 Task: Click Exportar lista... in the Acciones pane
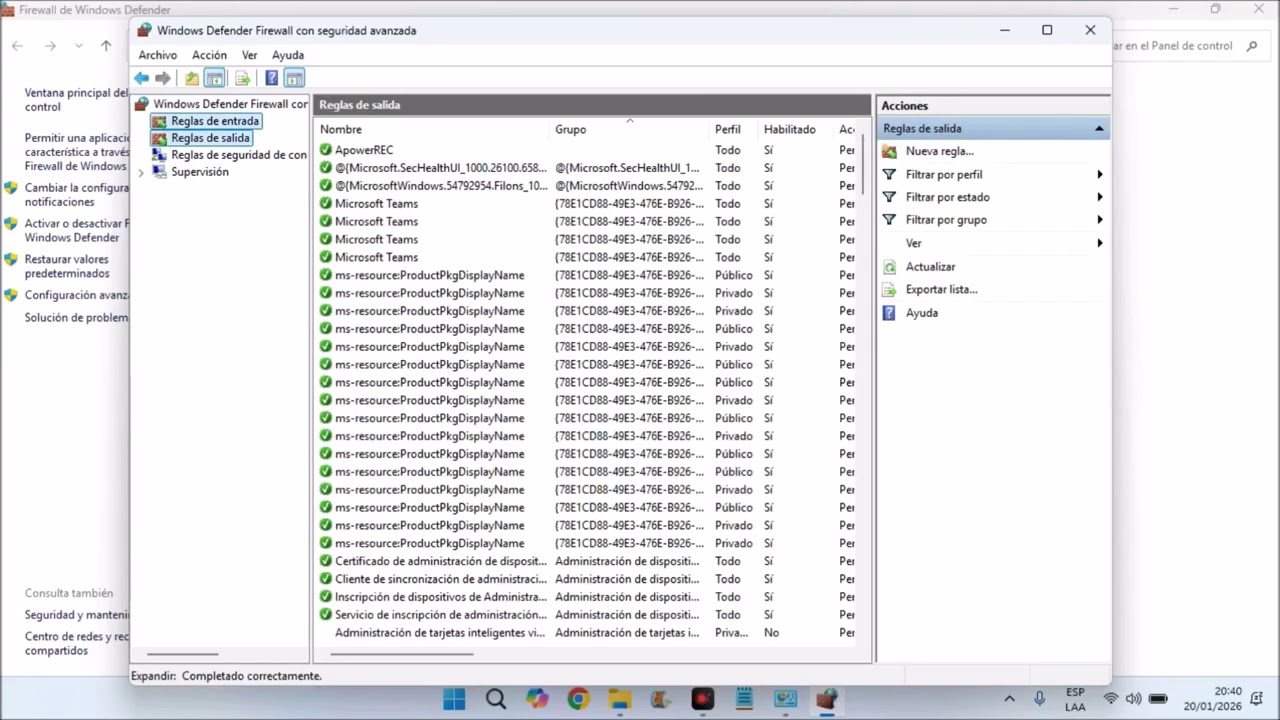pos(941,290)
